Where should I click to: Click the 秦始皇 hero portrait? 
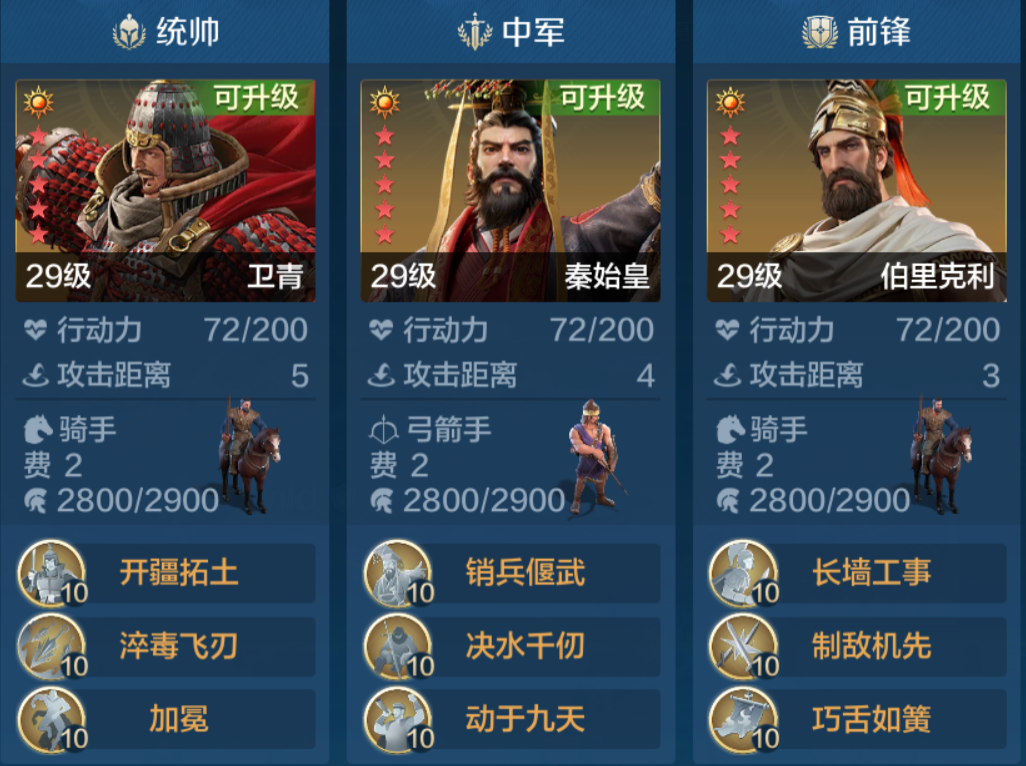click(510, 190)
